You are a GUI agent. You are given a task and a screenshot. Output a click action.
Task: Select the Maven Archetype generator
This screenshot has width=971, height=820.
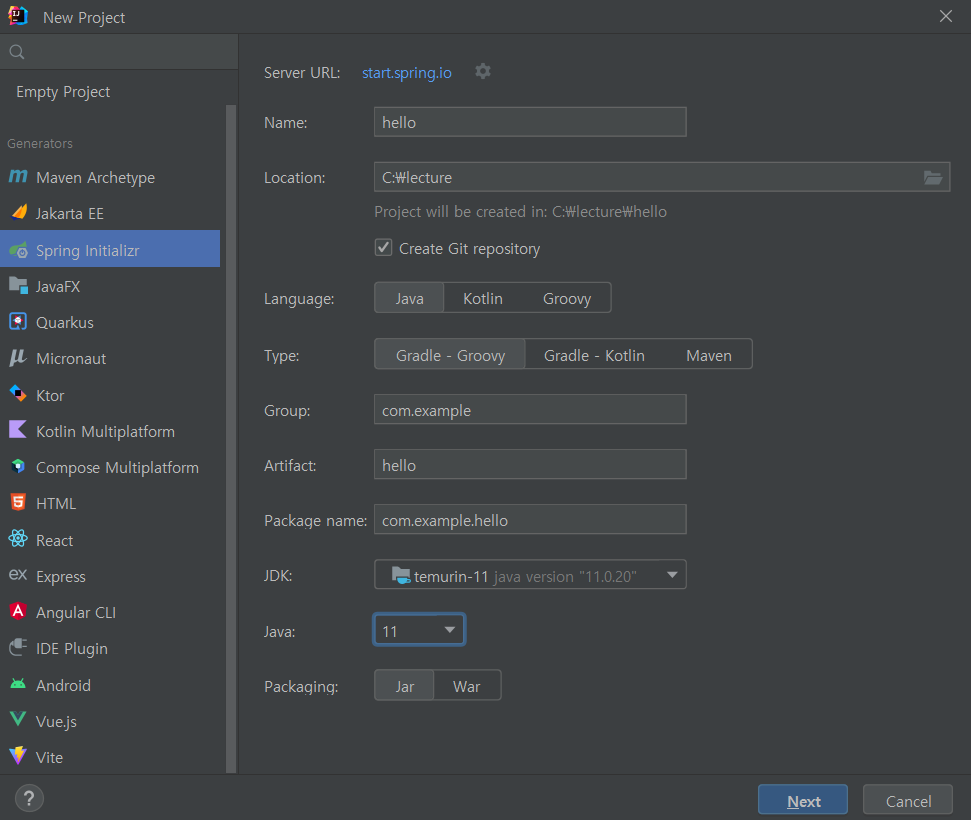coord(110,177)
